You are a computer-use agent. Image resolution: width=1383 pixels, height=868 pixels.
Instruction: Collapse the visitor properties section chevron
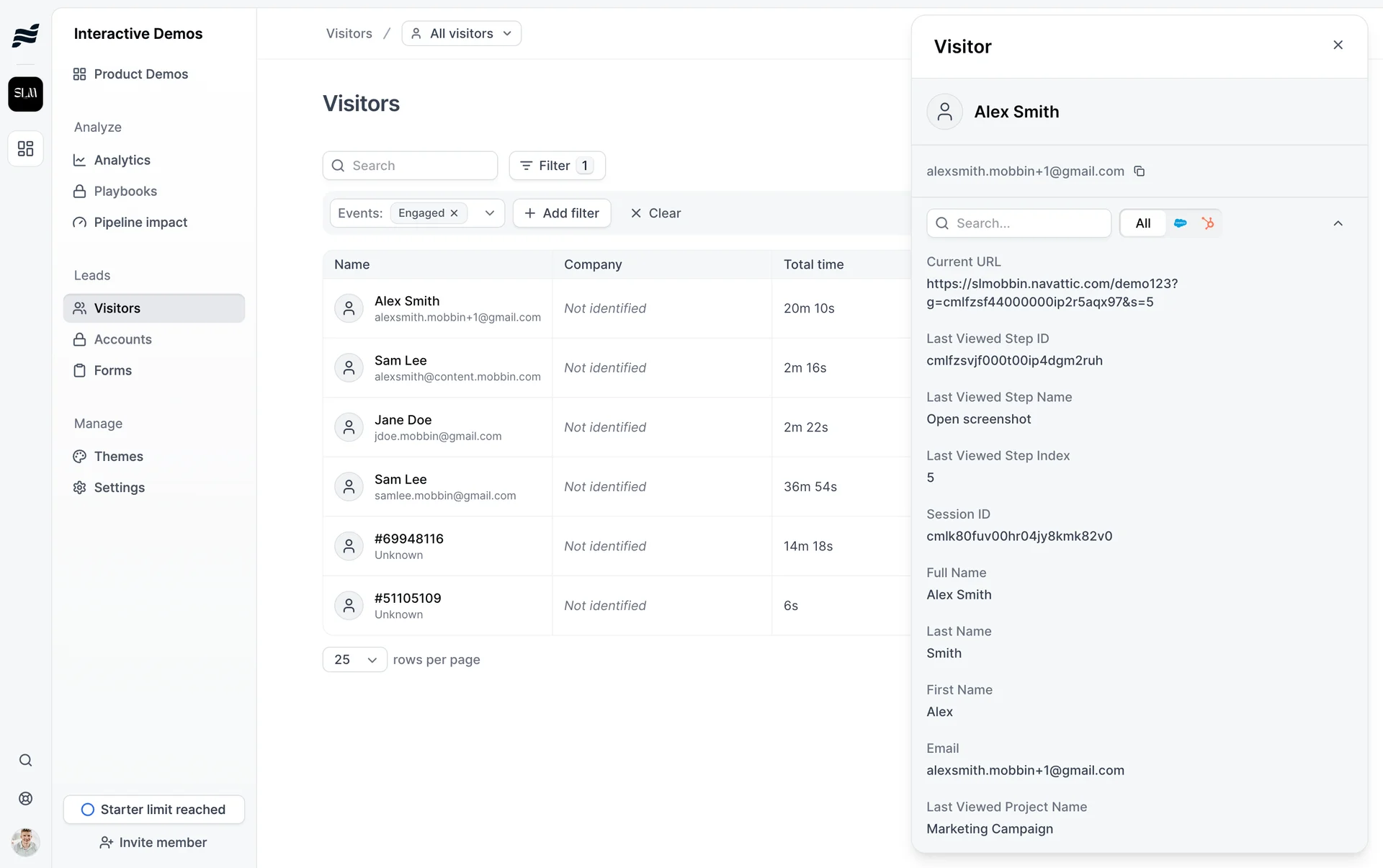1338,223
